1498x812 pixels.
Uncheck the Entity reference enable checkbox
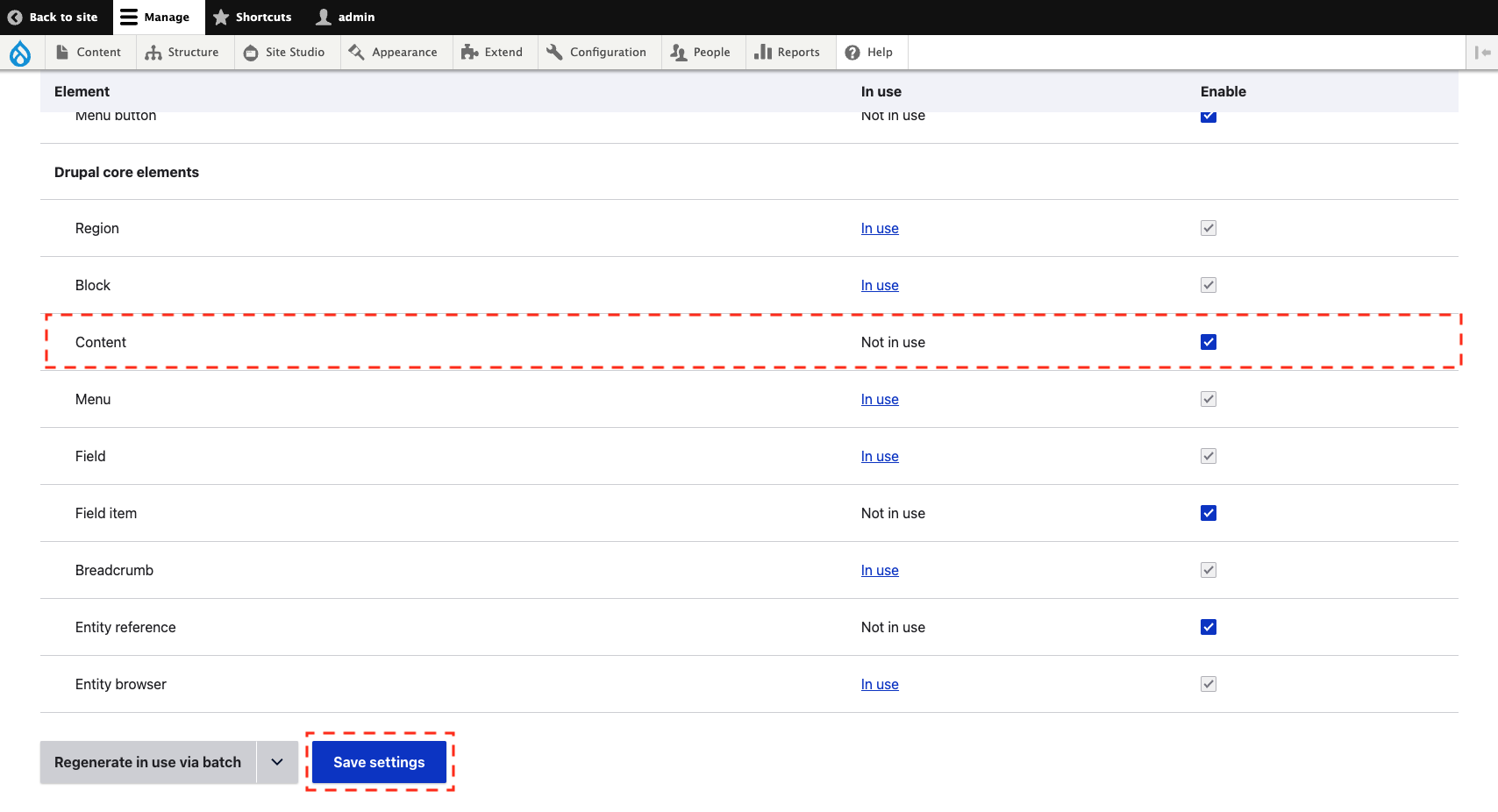point(1209,627)
